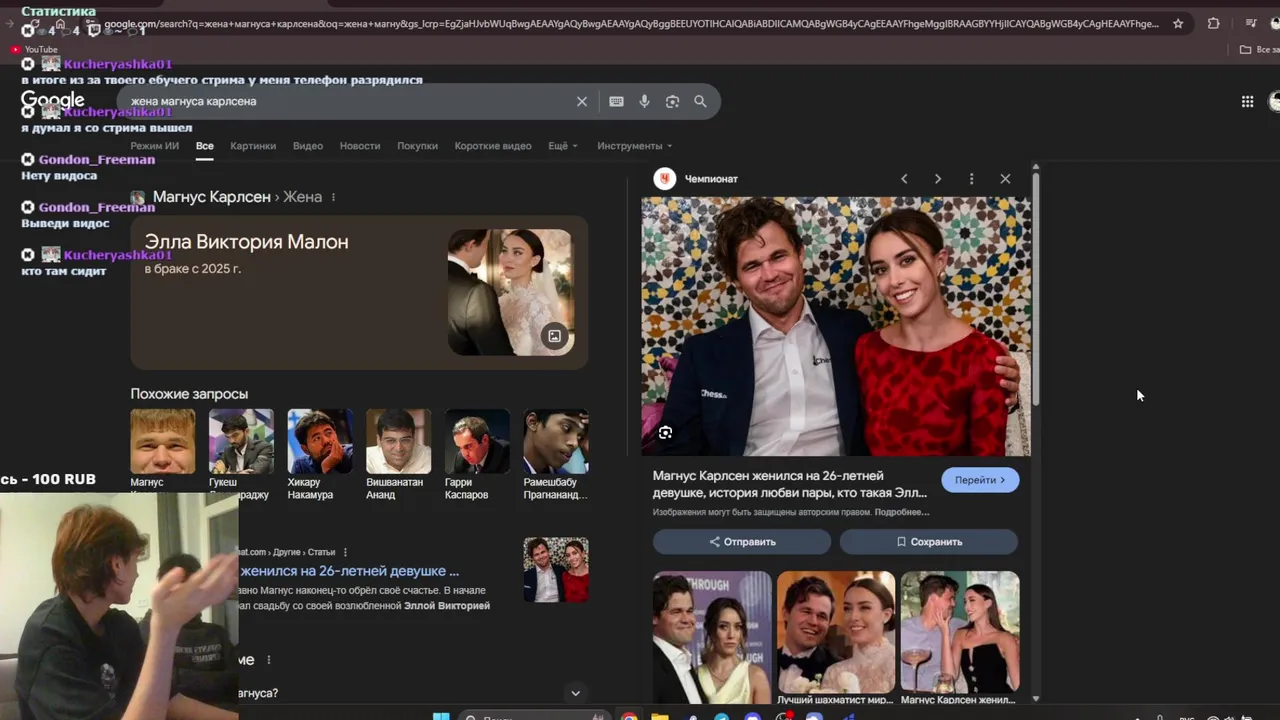This screenshot has height=720, width=1280.
Task: Open the Google apps grid icon
Action: 1247,101
